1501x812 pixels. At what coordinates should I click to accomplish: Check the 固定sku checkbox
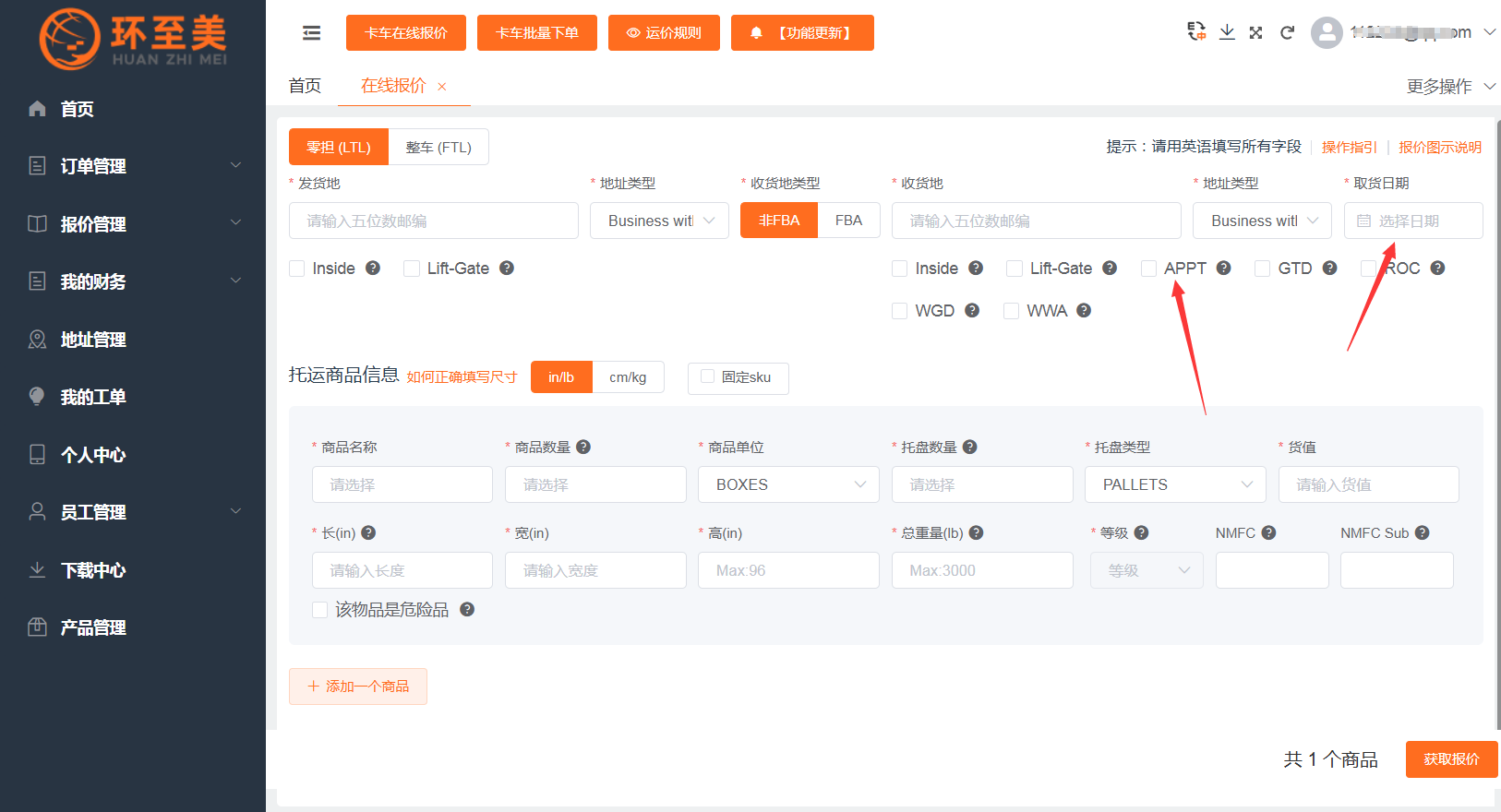coord(708,376)
